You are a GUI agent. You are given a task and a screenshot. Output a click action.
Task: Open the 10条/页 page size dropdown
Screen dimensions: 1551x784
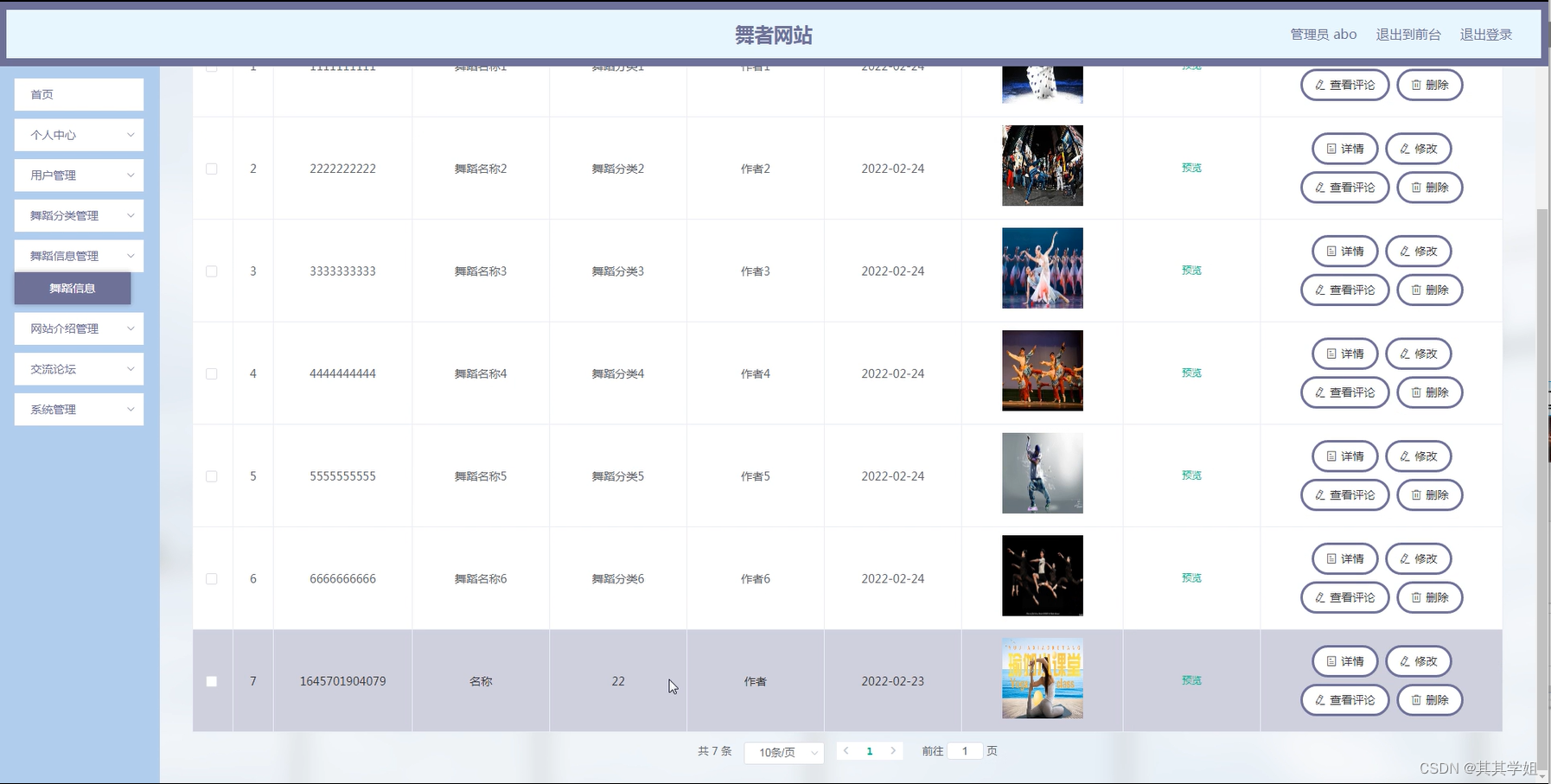[x=782, y=752]
